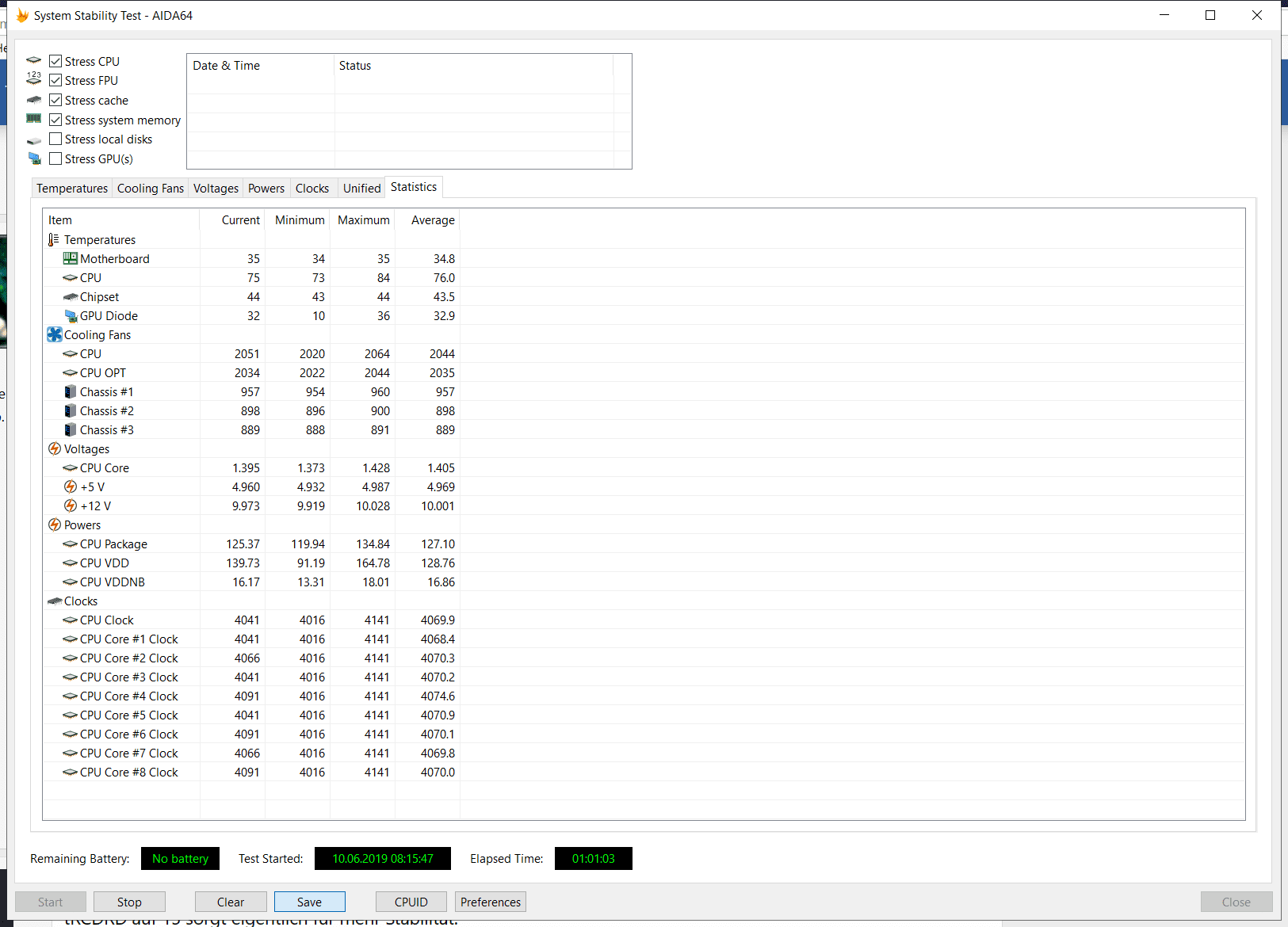Click the Maximum column header

pos(362,219)
